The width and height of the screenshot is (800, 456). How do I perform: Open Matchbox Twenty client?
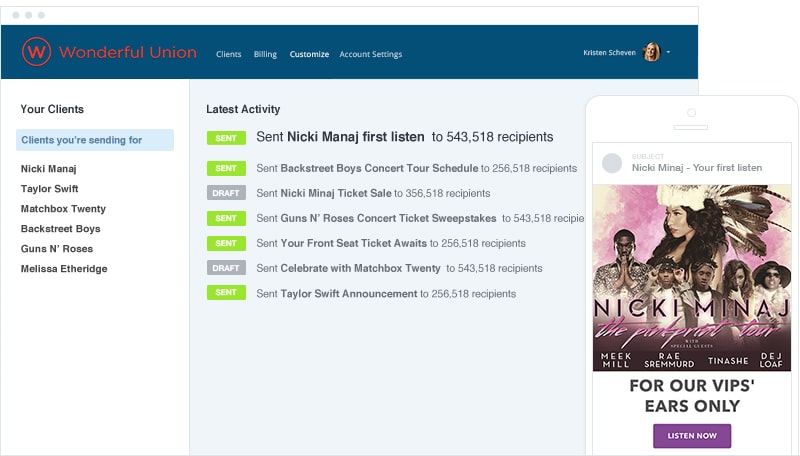(x=63, y=209)
